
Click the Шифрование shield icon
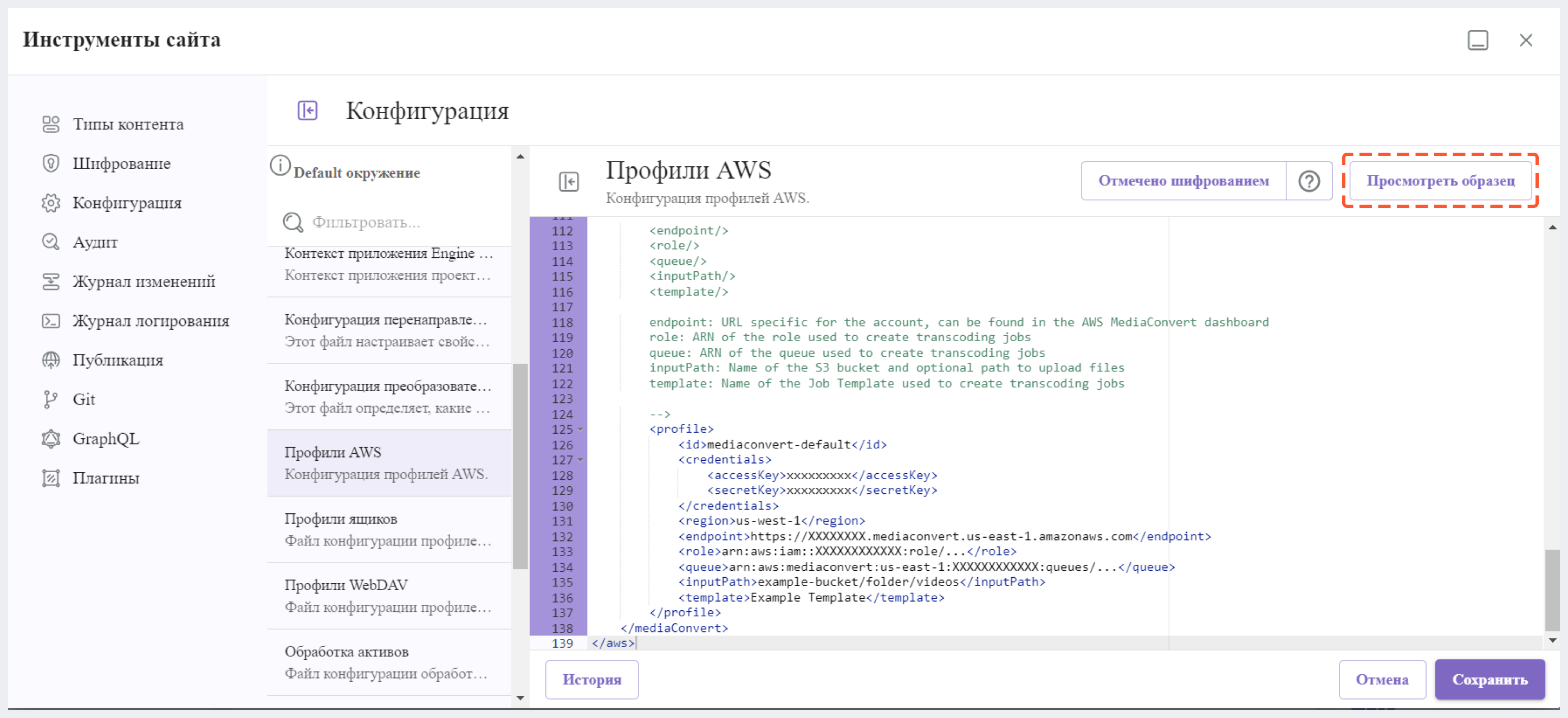[50, 163]
